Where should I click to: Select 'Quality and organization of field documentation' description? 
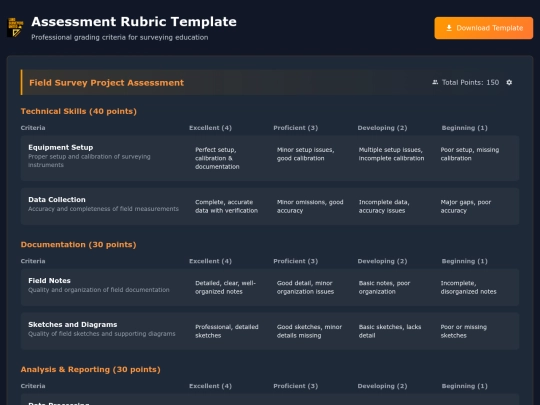(x=98, y=290)
